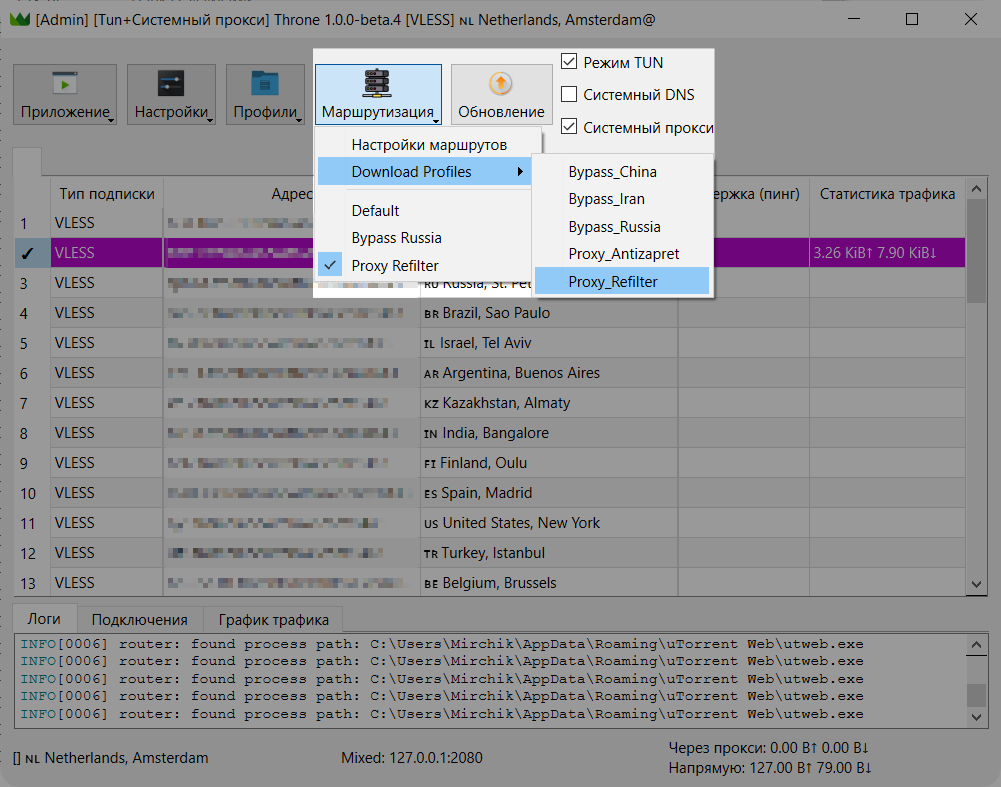Click the checkmark beside Proxy Refilter

point(332,265)
